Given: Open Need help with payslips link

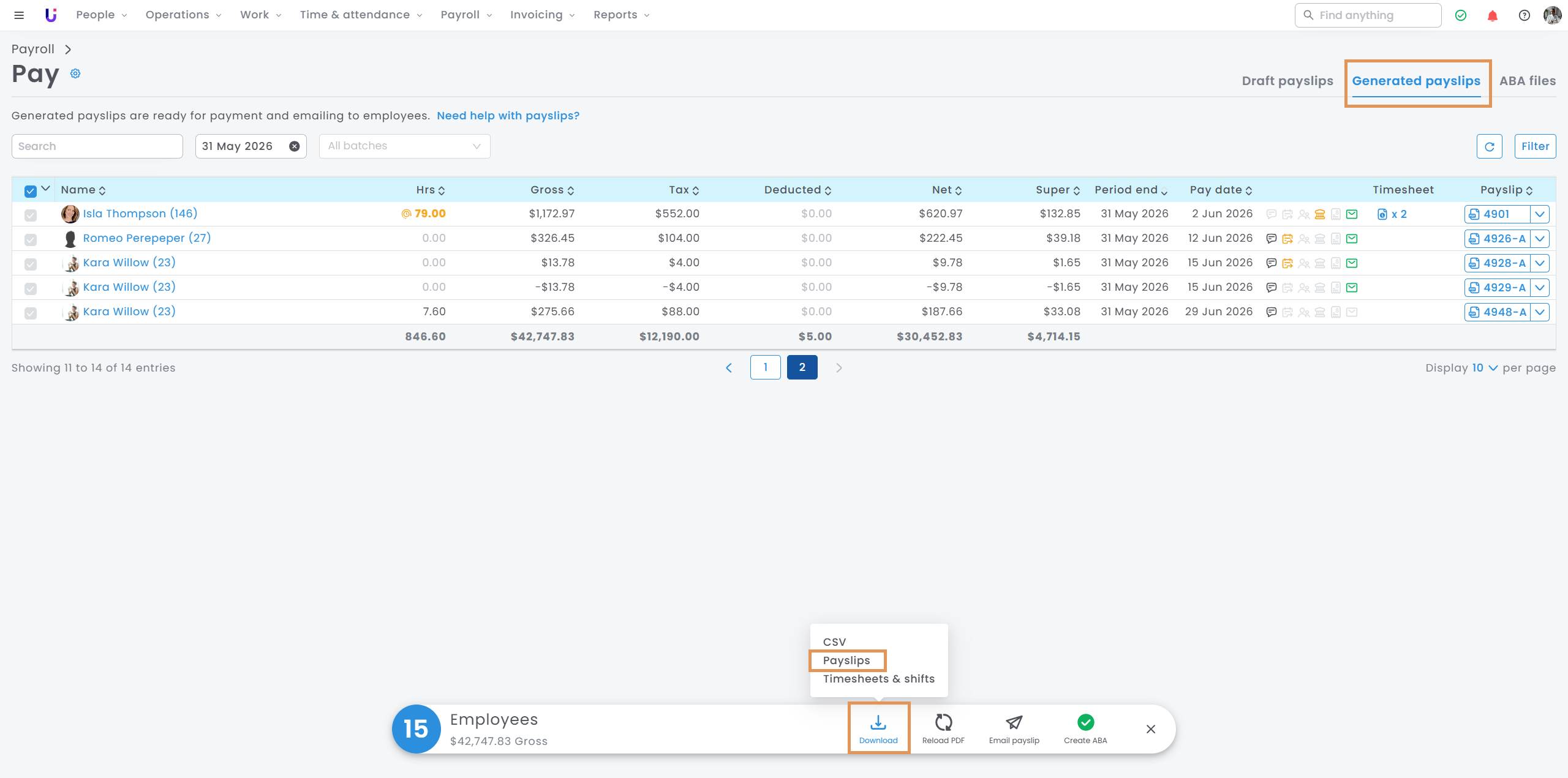Looking at the screenshot, I should pyautogui.click(x=508, y=116).
